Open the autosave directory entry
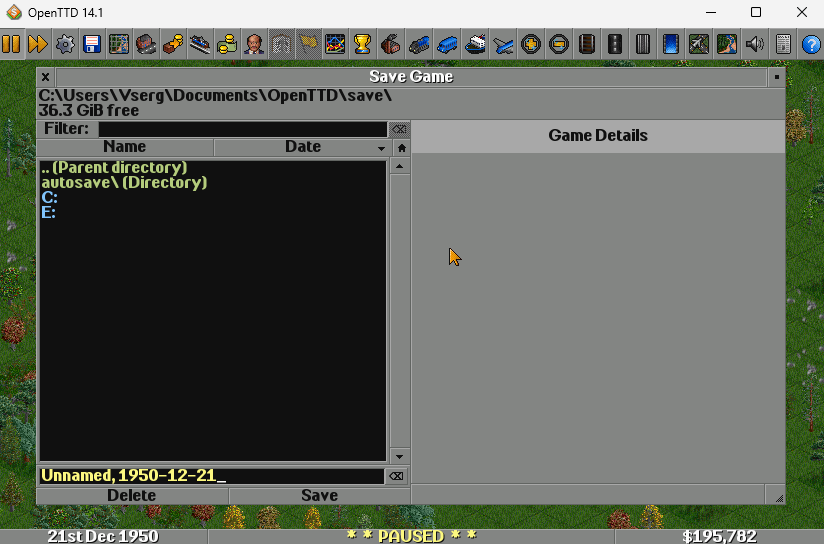 coord(124,182)
